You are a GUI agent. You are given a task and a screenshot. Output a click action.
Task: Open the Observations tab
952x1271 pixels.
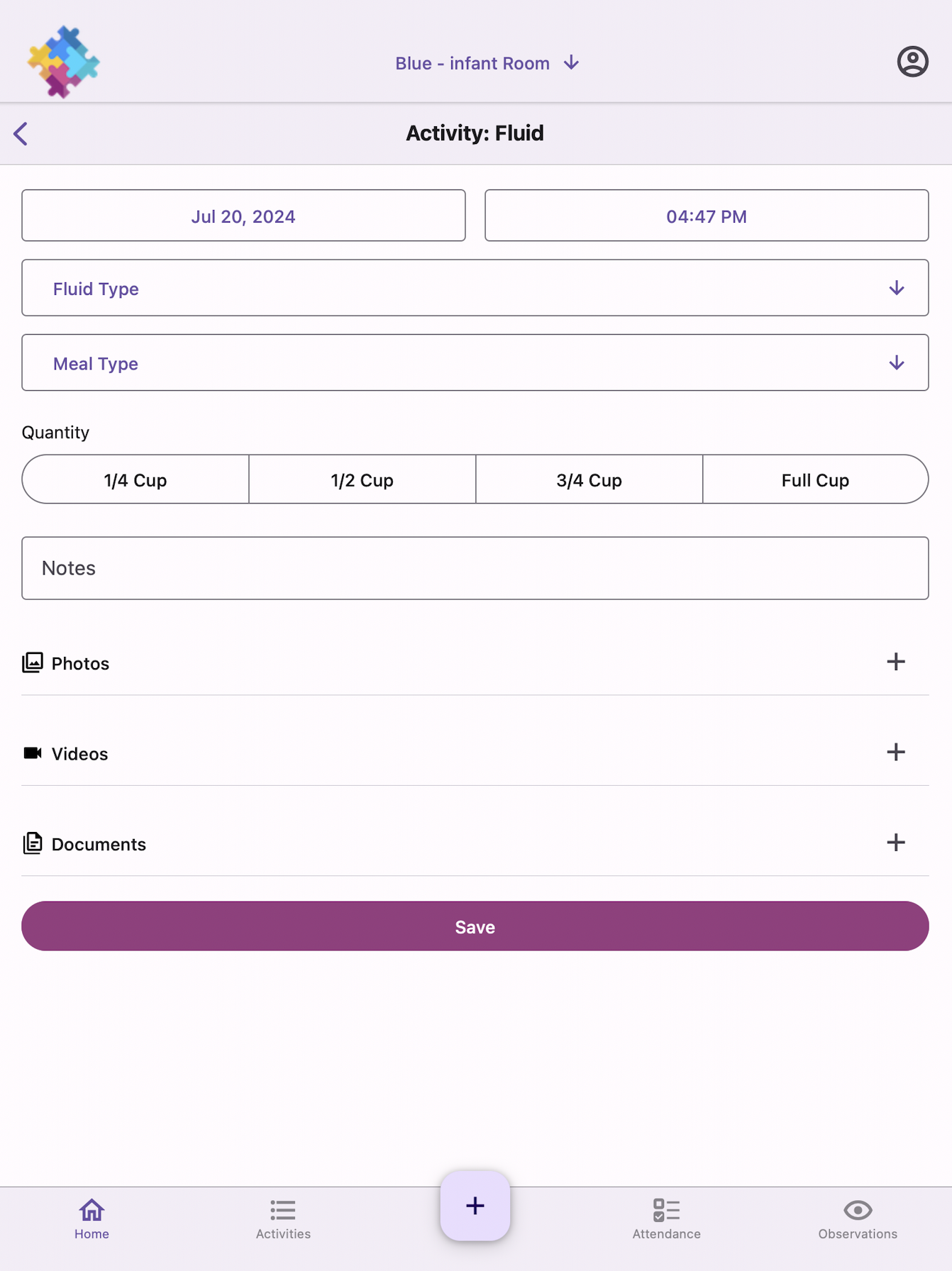858,1219
